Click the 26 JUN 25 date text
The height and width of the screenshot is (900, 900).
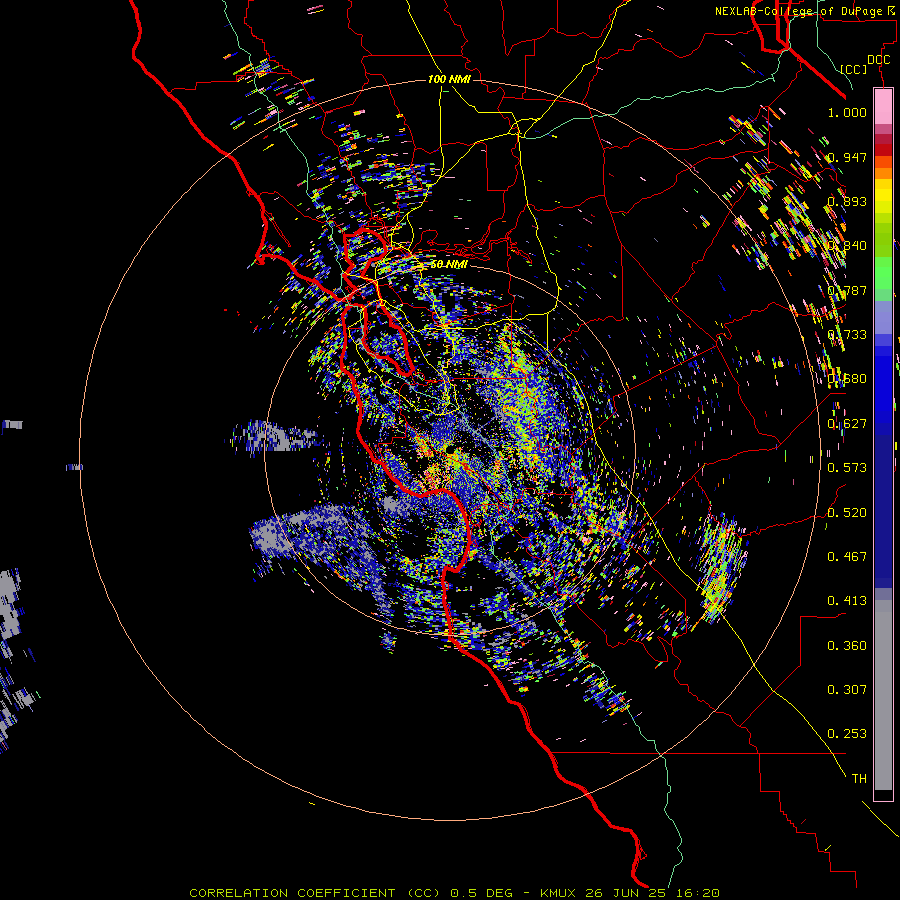point(628,893)
